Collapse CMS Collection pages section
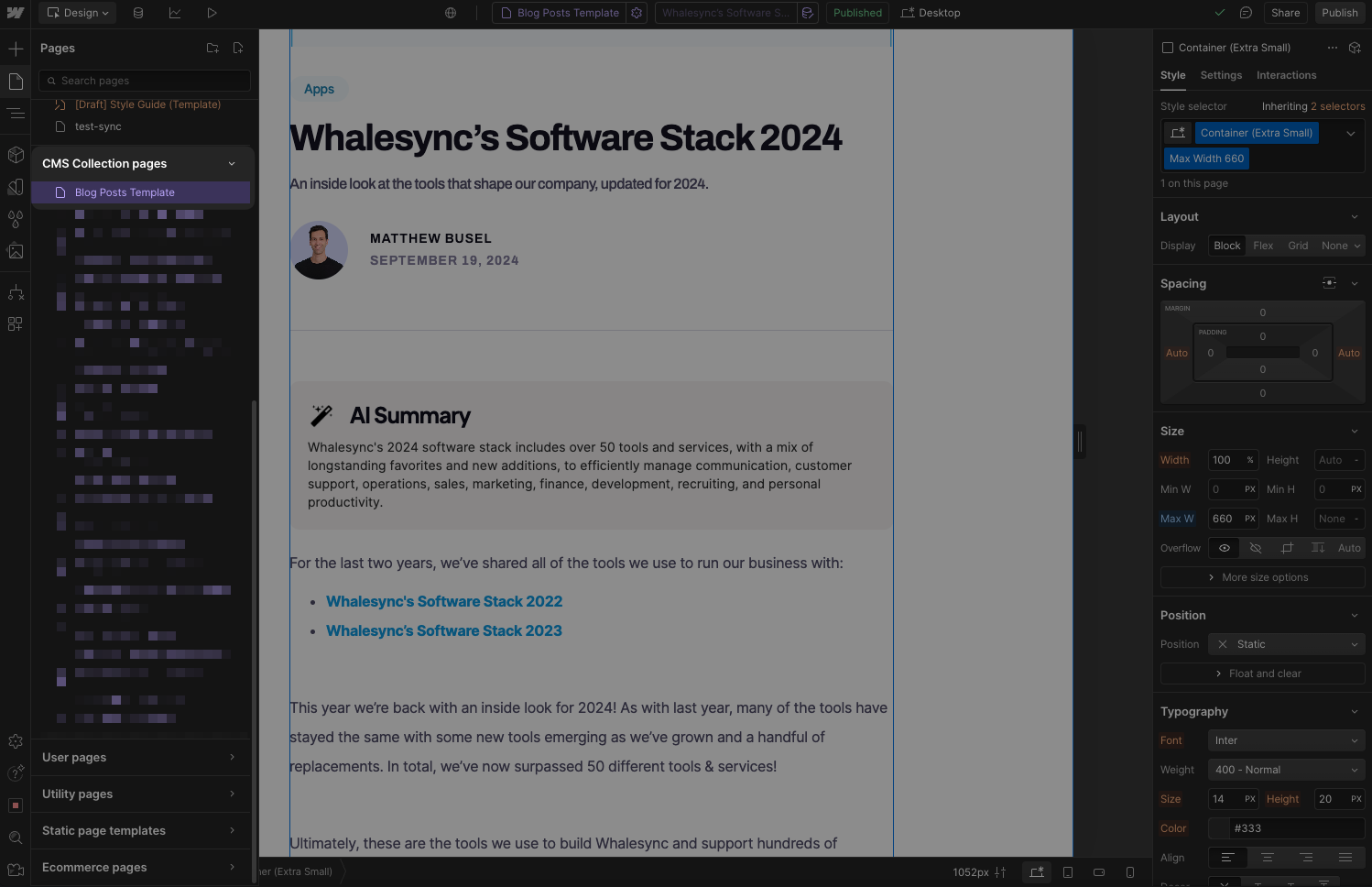Screen dimensions: 1372x887 (232, 163)
